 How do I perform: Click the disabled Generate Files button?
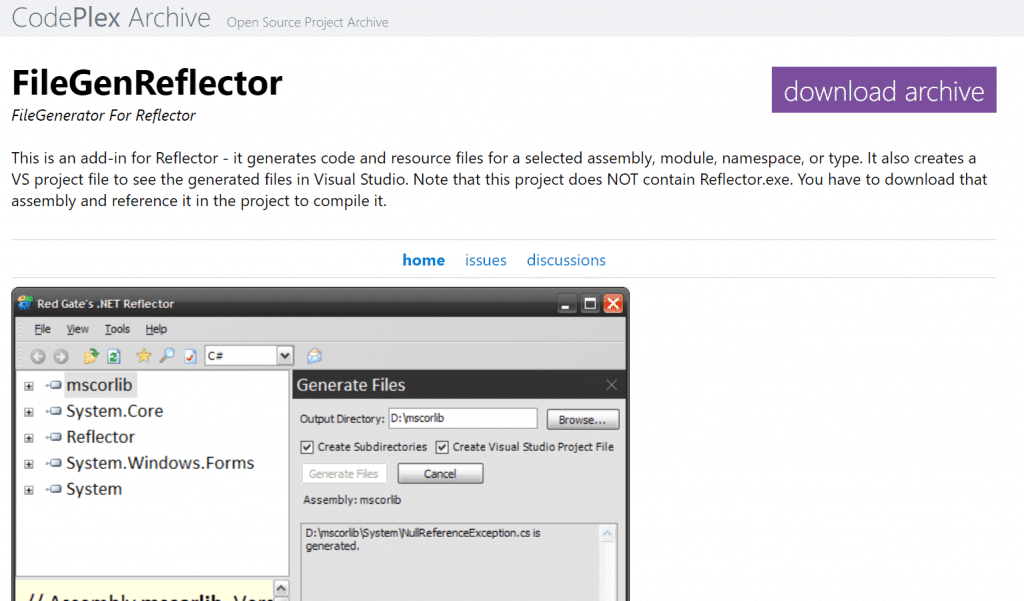344,474
